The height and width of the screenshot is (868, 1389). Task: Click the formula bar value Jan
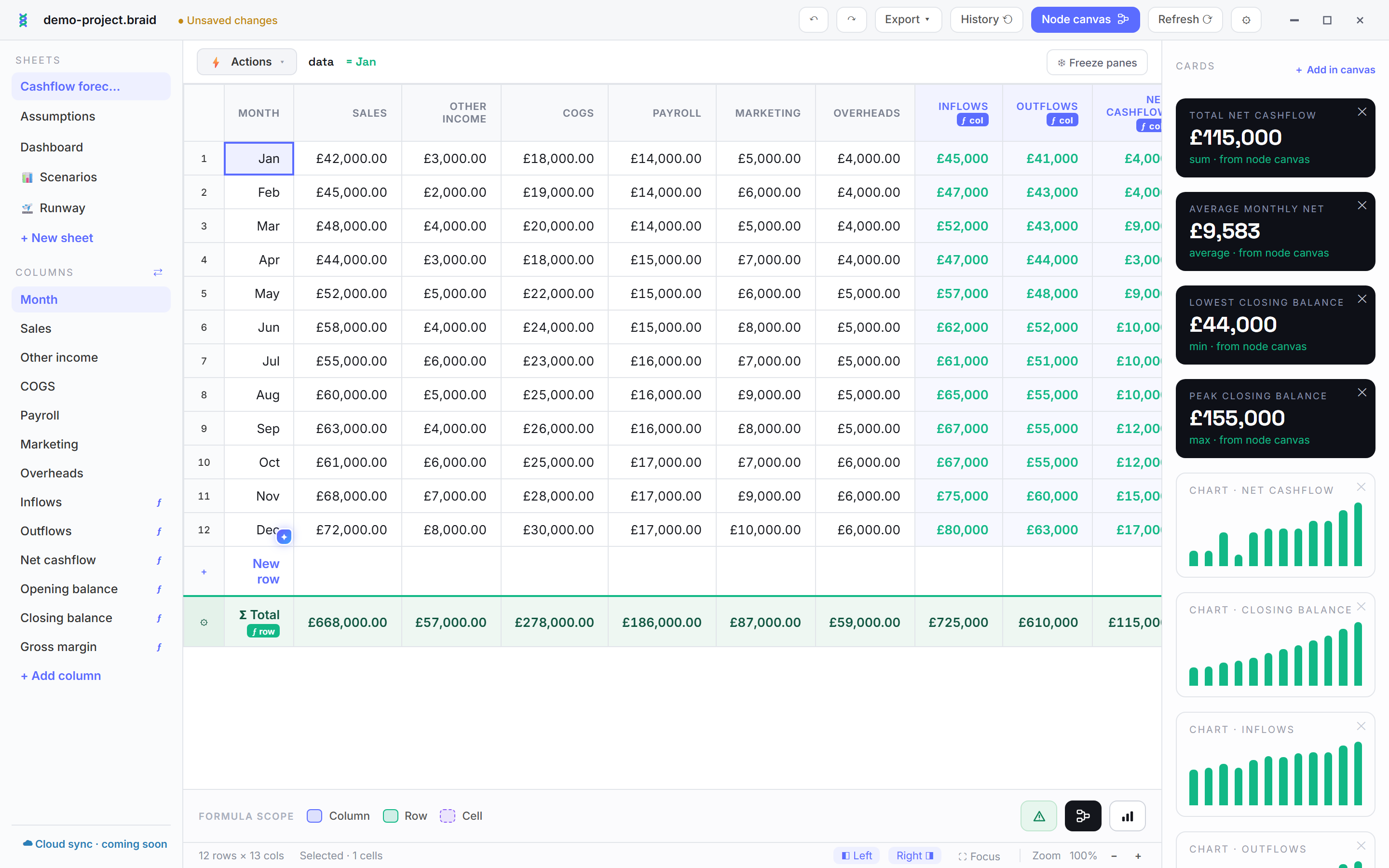(x=361, y=62)
